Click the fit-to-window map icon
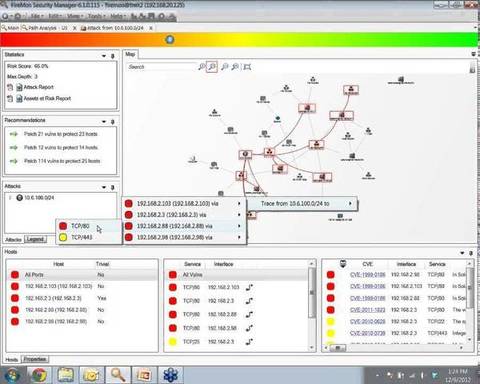The image size is (480, 384). click(247, 67)
